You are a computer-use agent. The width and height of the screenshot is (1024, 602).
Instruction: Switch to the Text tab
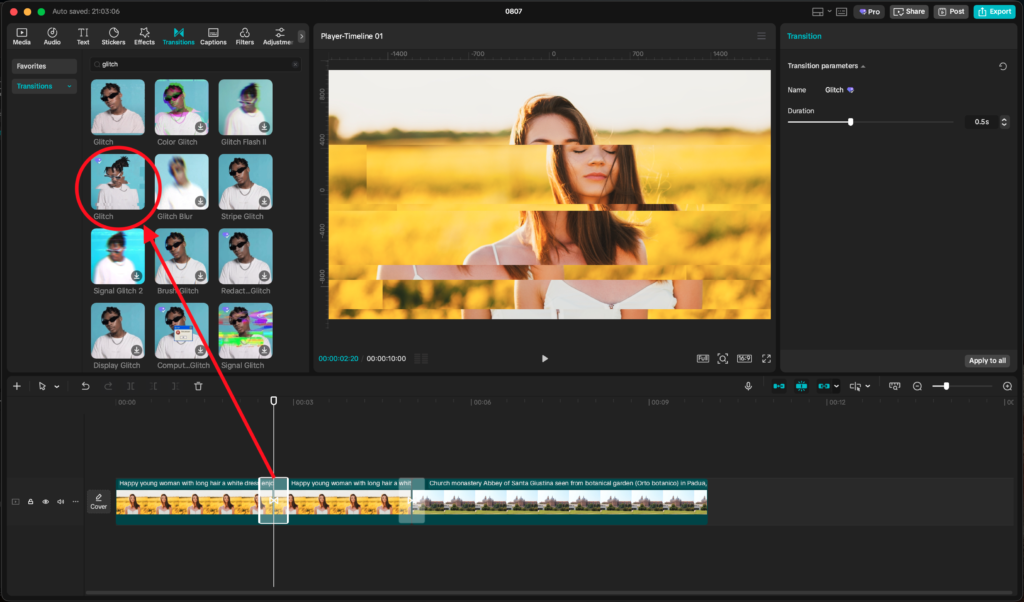(83, 36)
